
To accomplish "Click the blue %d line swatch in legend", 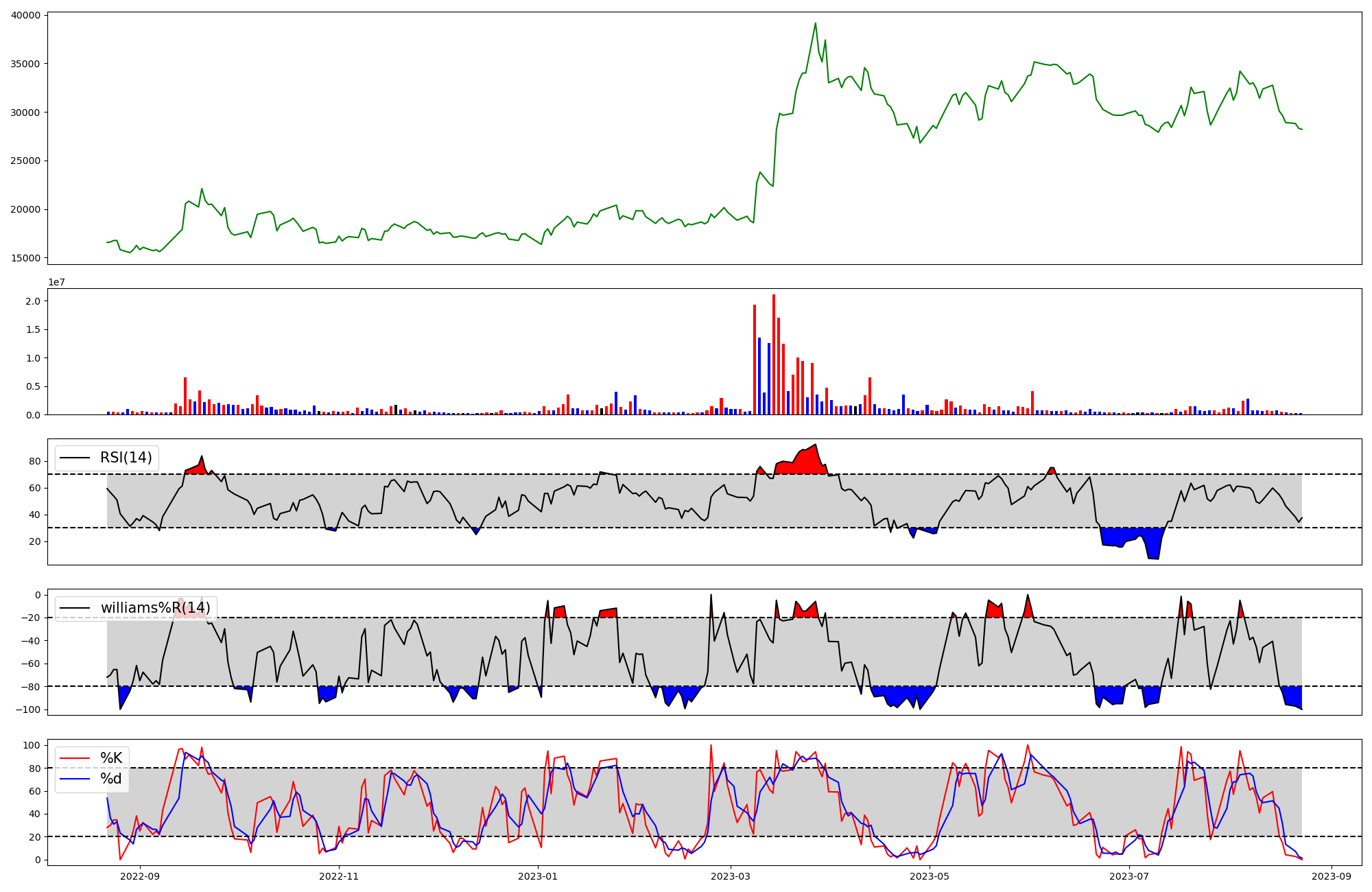I will tap(75, 779).
